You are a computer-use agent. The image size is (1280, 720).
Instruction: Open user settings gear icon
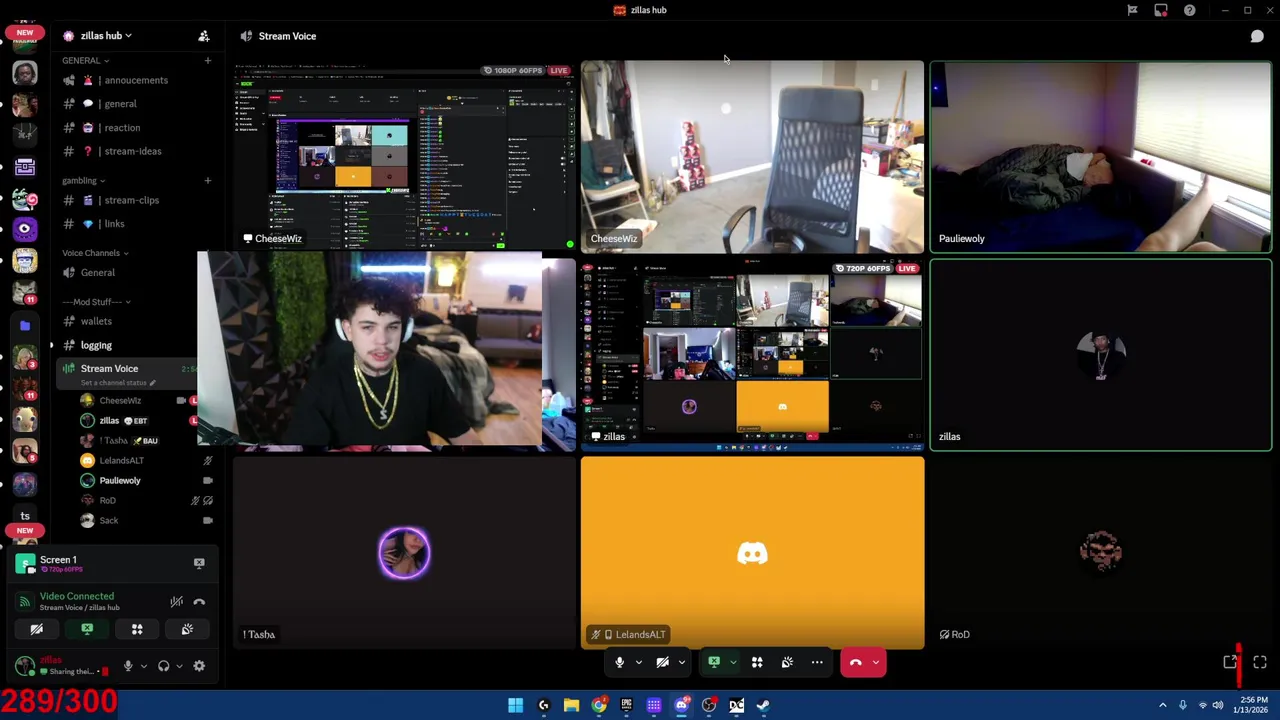pos(199,666)
